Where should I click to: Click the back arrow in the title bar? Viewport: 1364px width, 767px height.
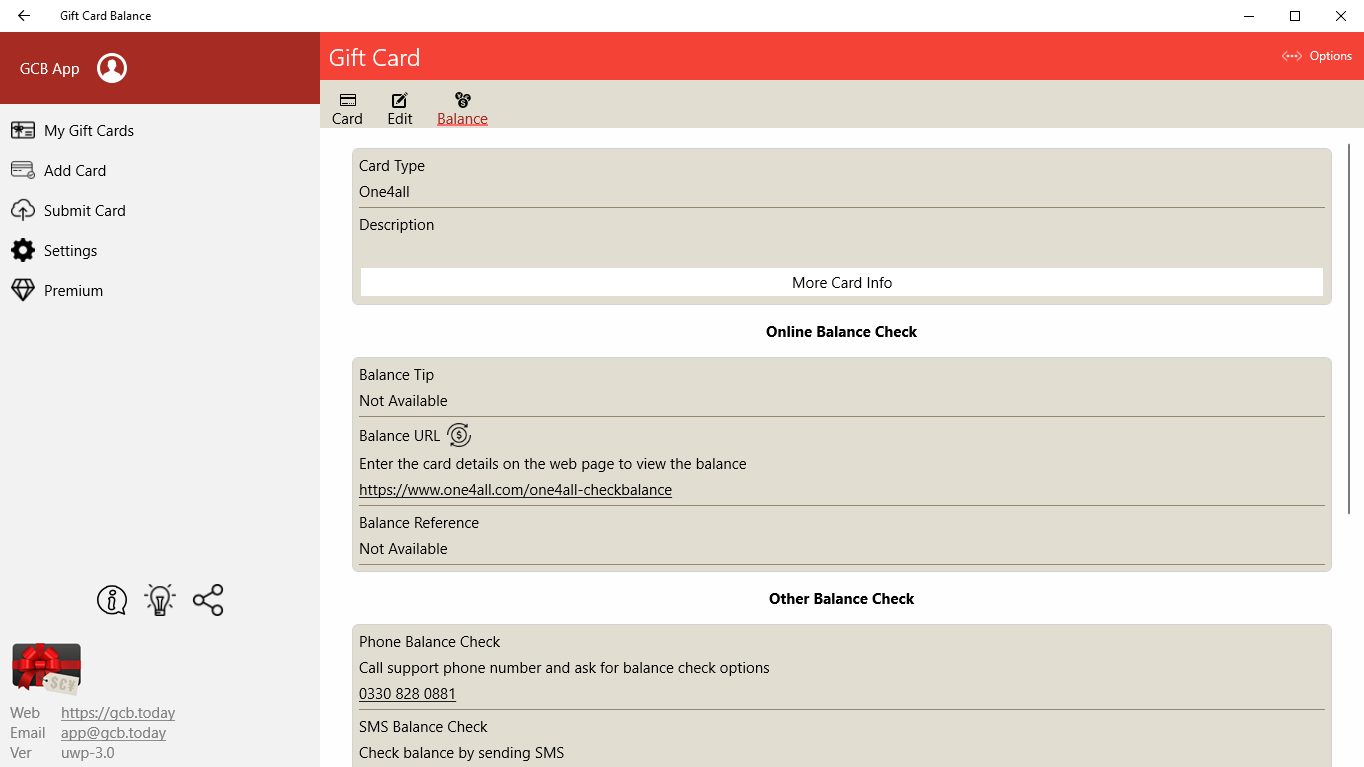[22, 15]
